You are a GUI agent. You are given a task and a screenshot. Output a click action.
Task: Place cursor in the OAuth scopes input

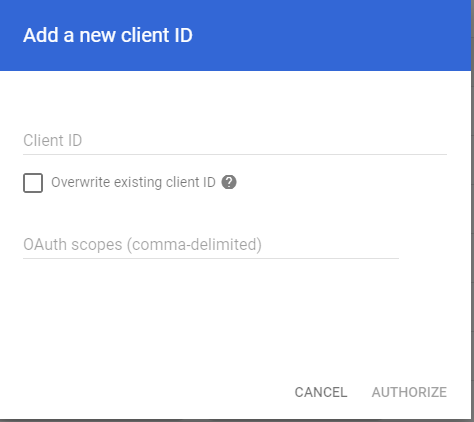[211, 245]
